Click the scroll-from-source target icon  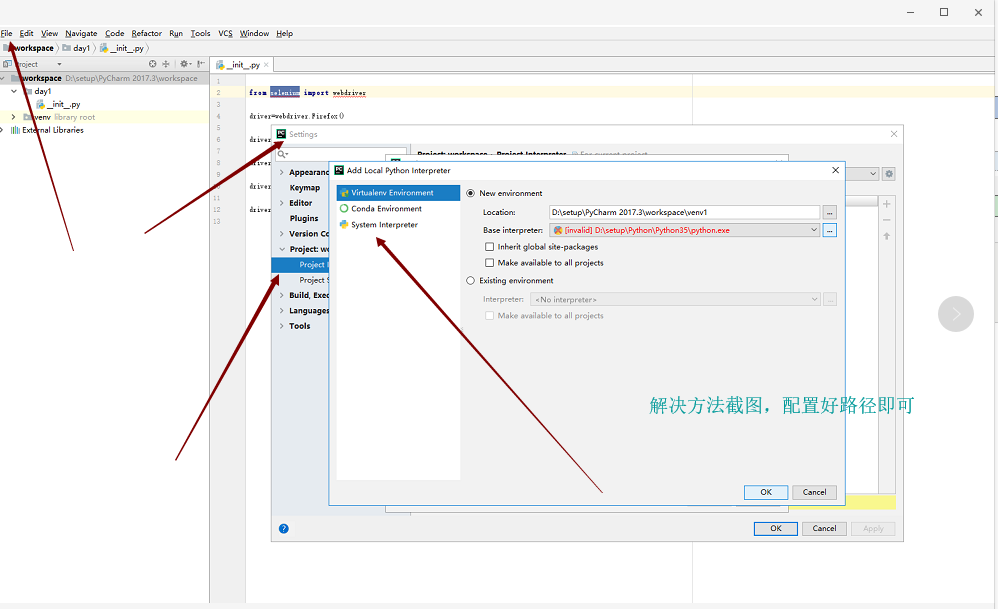[153, 64]
